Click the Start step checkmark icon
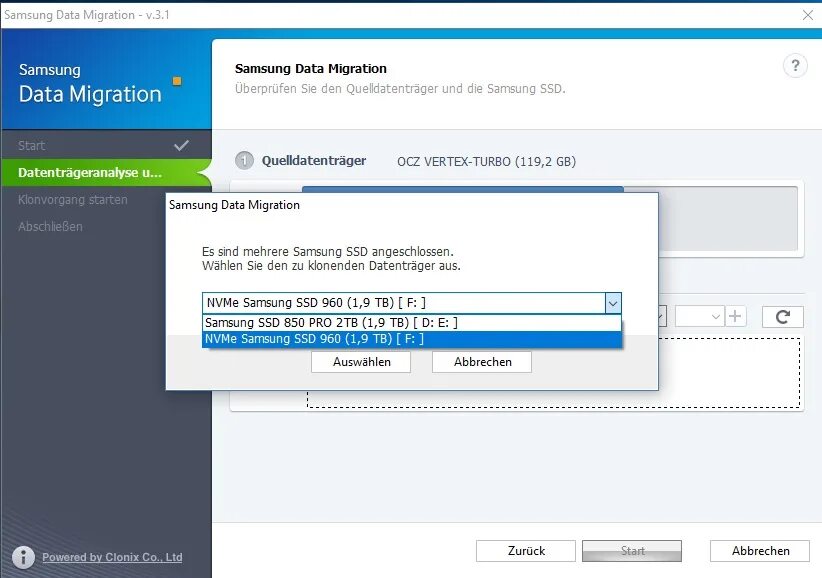This screenshot has width=822, height=578. click(x=181, y=145)
